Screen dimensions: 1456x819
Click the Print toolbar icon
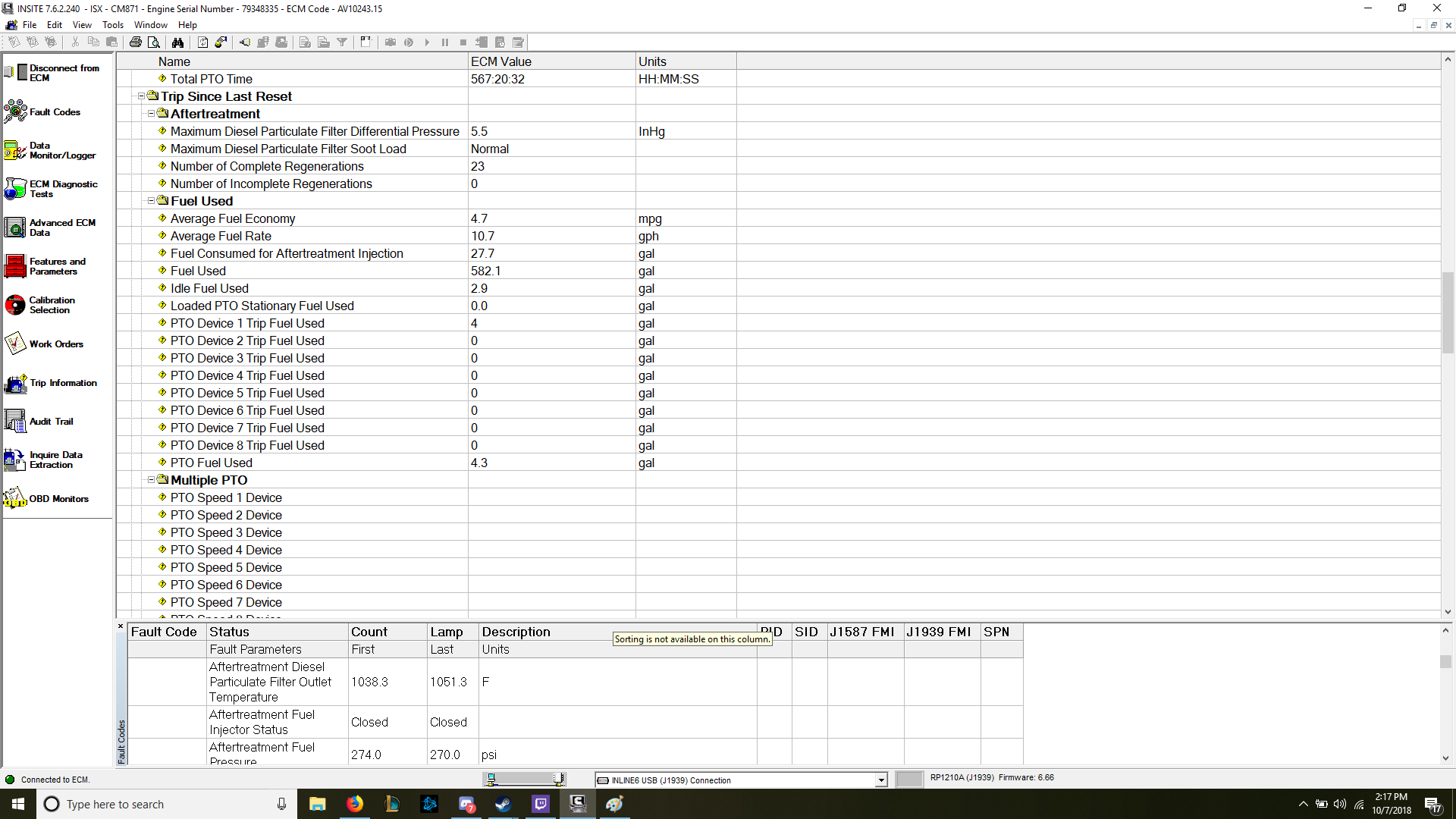[135, 42]
